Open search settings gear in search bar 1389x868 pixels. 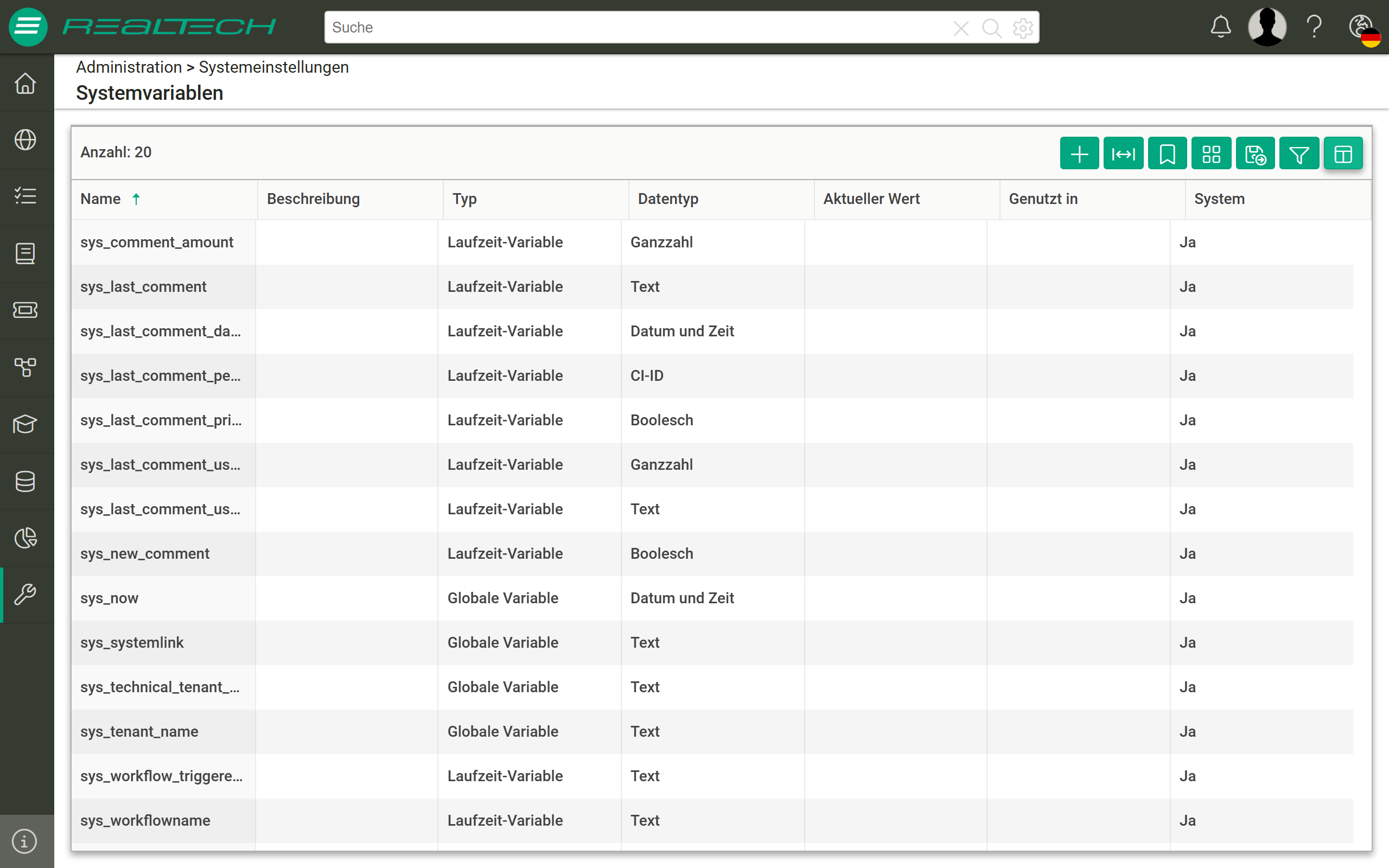pyautogui.click(x=1022, y=28)
